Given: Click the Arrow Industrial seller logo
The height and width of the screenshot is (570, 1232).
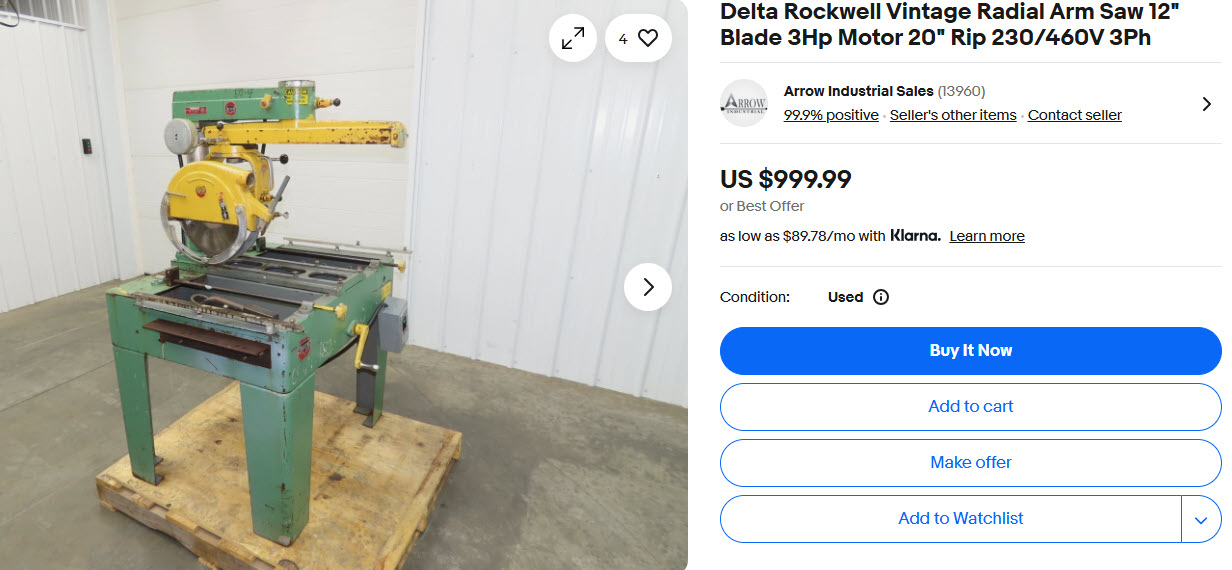Looking at the screenshot, I should pos(744,103).
